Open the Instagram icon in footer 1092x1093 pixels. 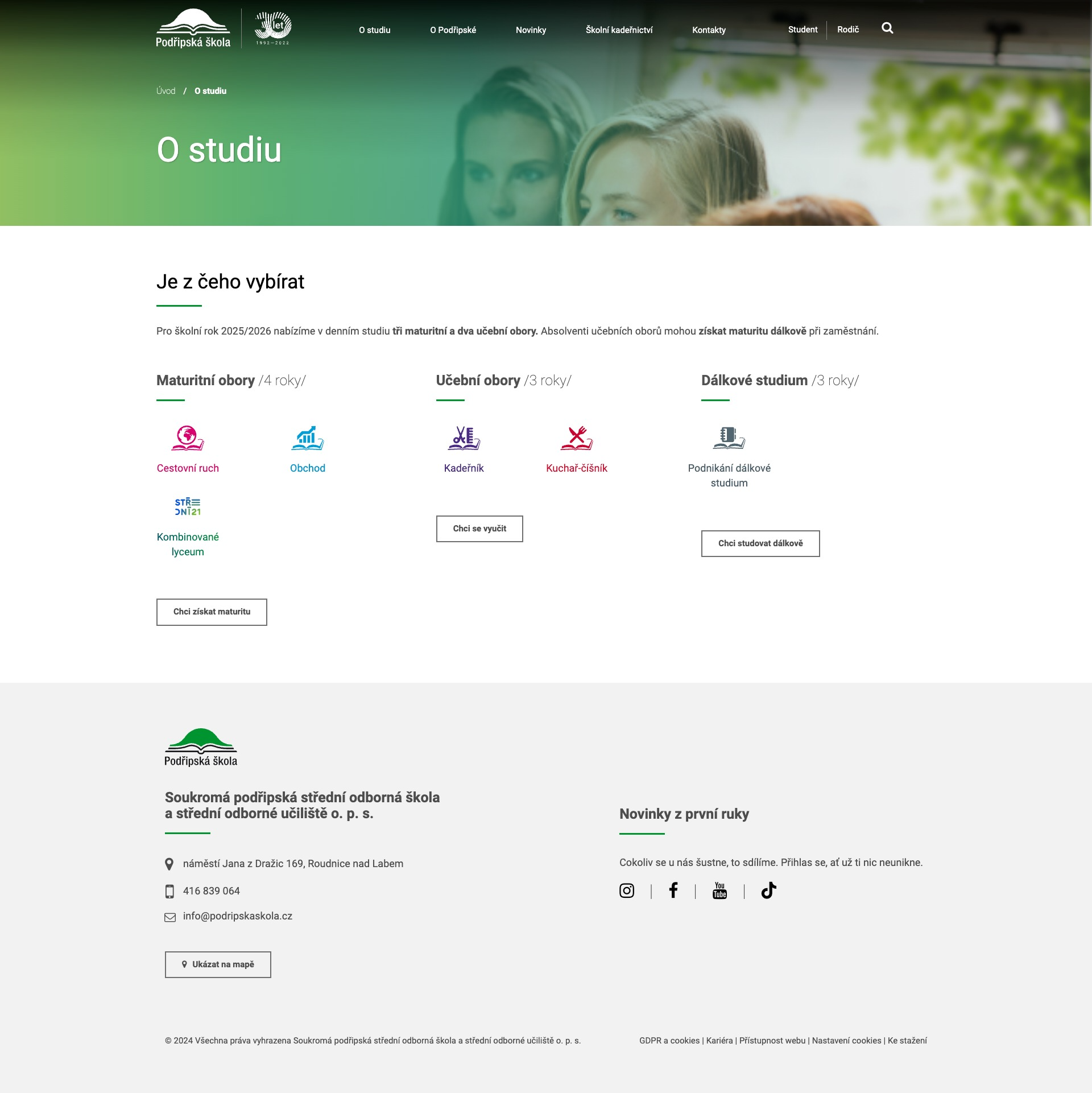click(627, 890)
